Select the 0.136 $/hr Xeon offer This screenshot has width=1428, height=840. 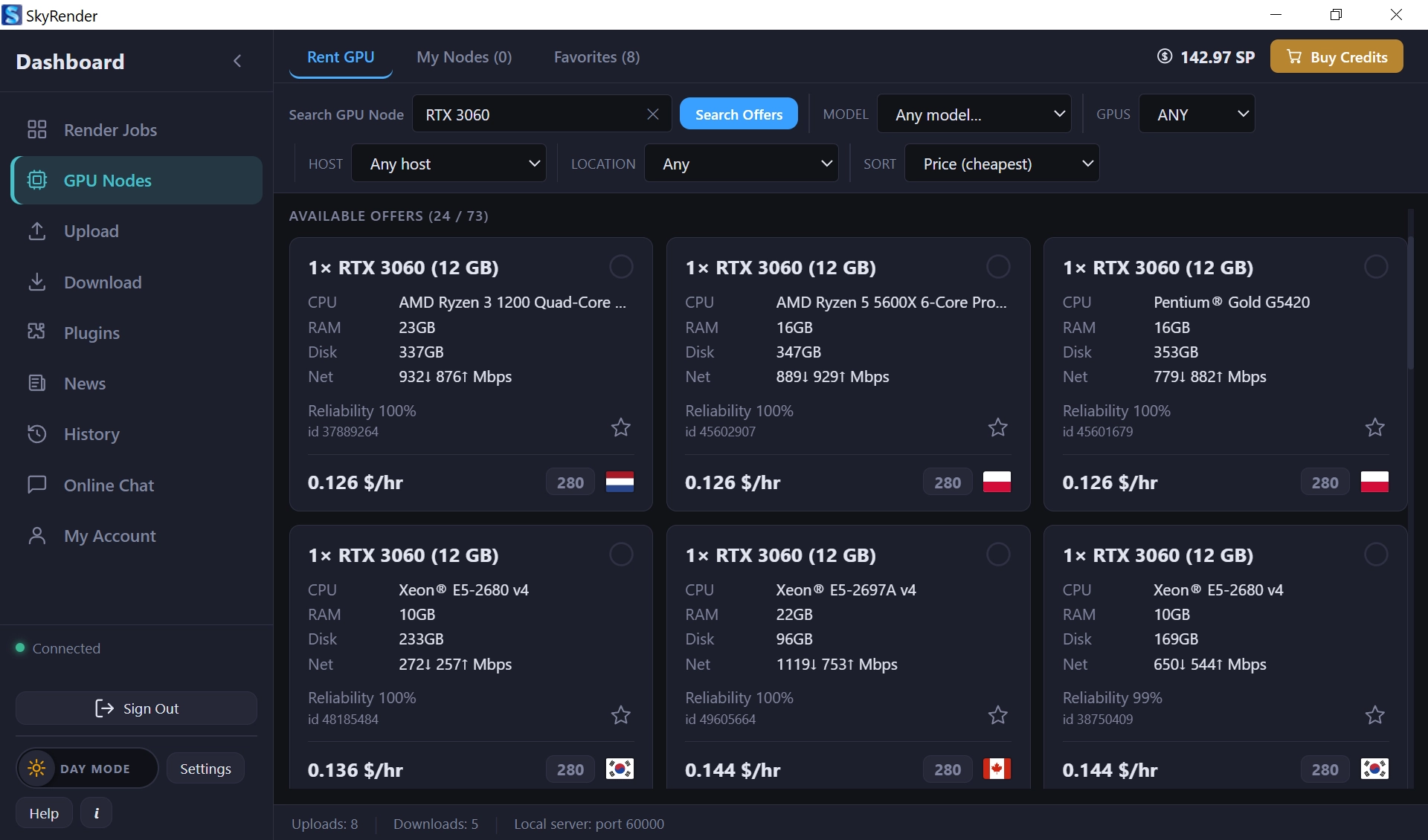click(x=621, y=554)
